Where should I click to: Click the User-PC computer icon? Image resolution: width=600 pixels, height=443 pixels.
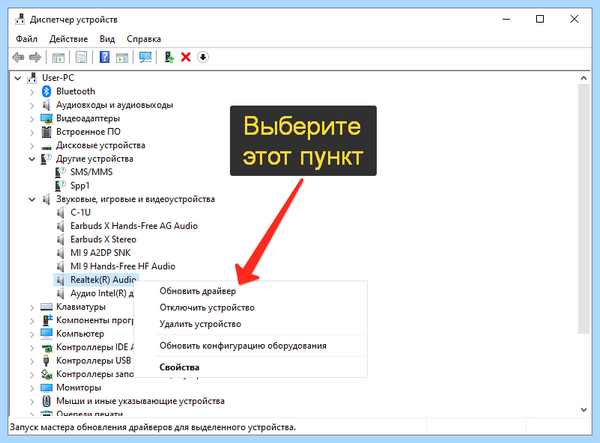click(32, 78)
